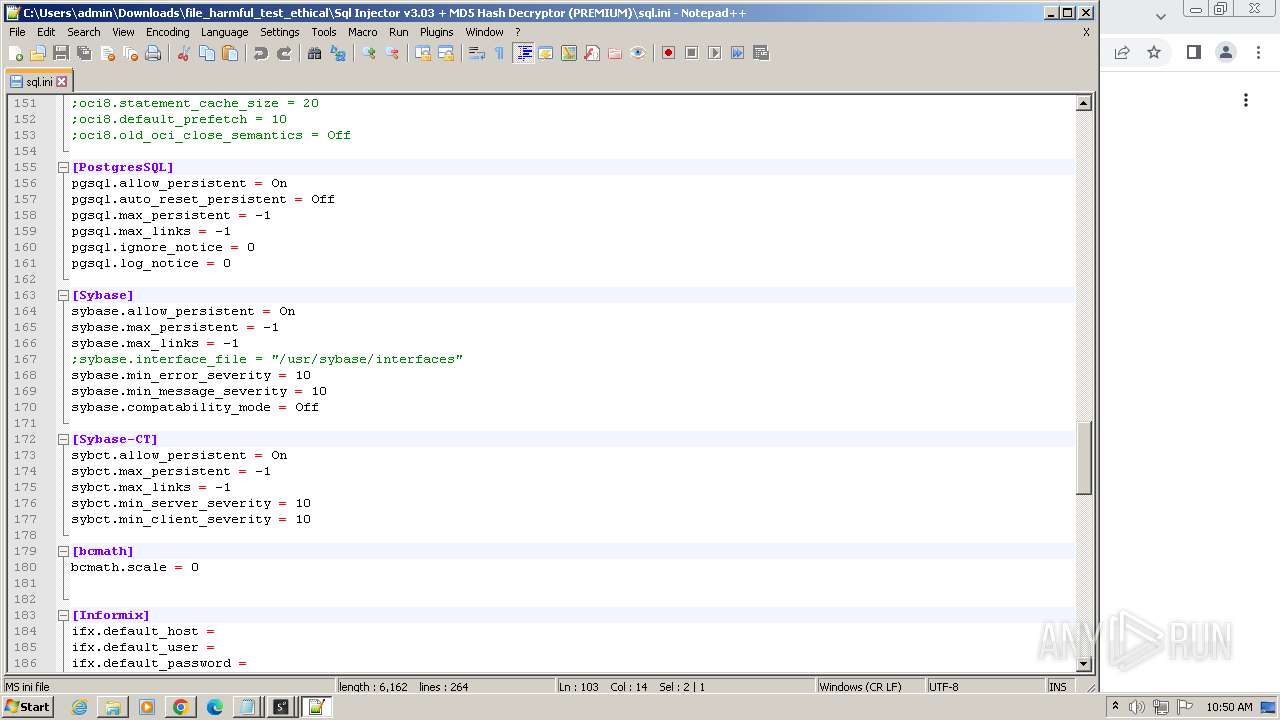Collapse the [Sybase] section fold
1280x720 pixels.
[x=63, y=295]
